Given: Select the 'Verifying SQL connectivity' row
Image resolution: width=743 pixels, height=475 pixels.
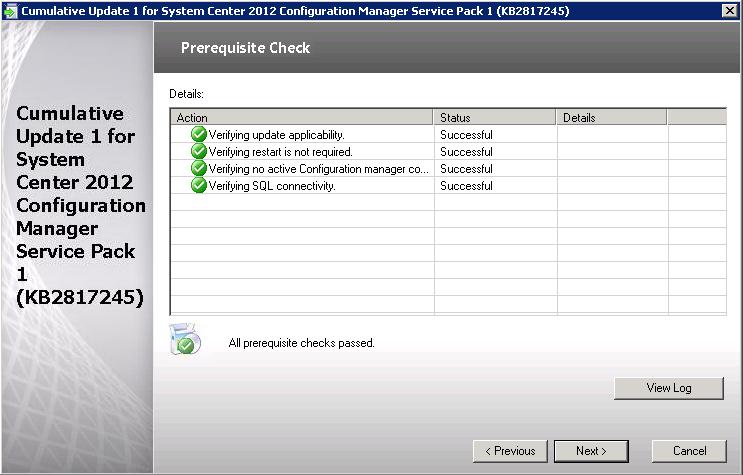Looking at the screenshot, I should [x=272, y=186].
